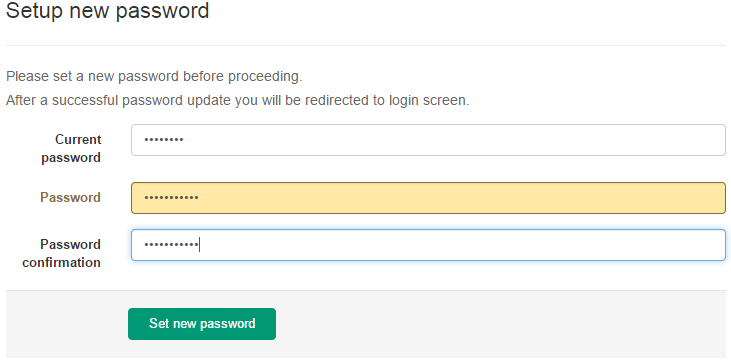
Task: Select the yellow highlighted Password field
Action: (x=428, y=198)
